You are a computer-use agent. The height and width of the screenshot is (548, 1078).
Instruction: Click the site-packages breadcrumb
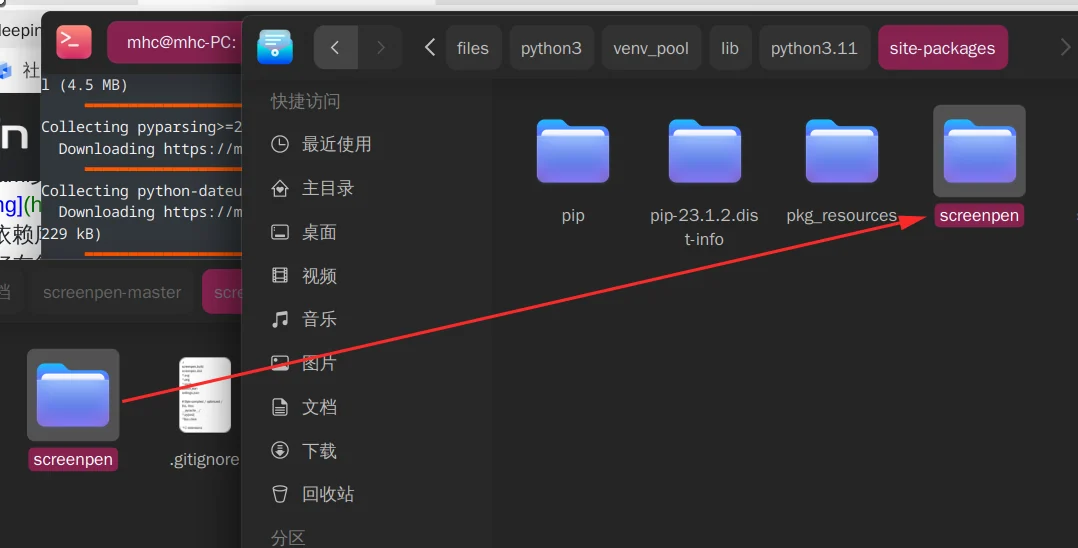pyautogui.click(x=943, y=48)
